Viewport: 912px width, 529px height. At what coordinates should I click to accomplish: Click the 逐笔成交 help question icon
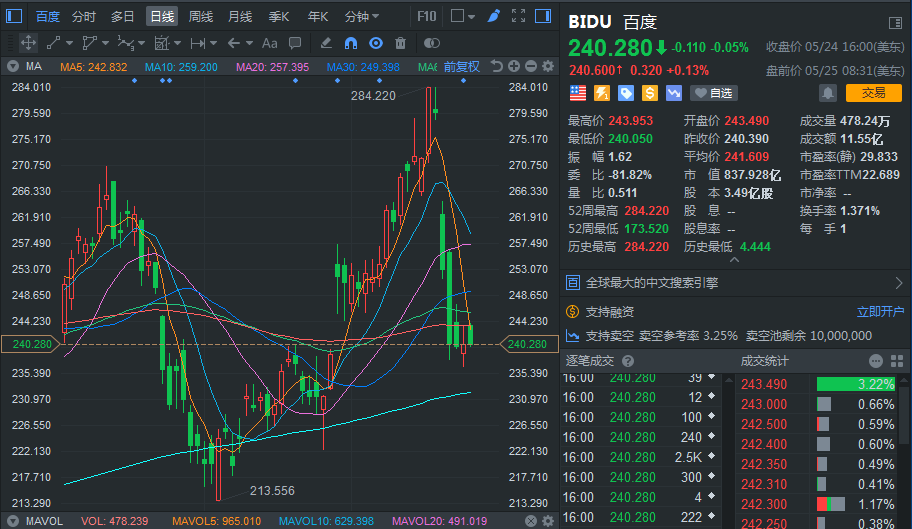[628, 361]
